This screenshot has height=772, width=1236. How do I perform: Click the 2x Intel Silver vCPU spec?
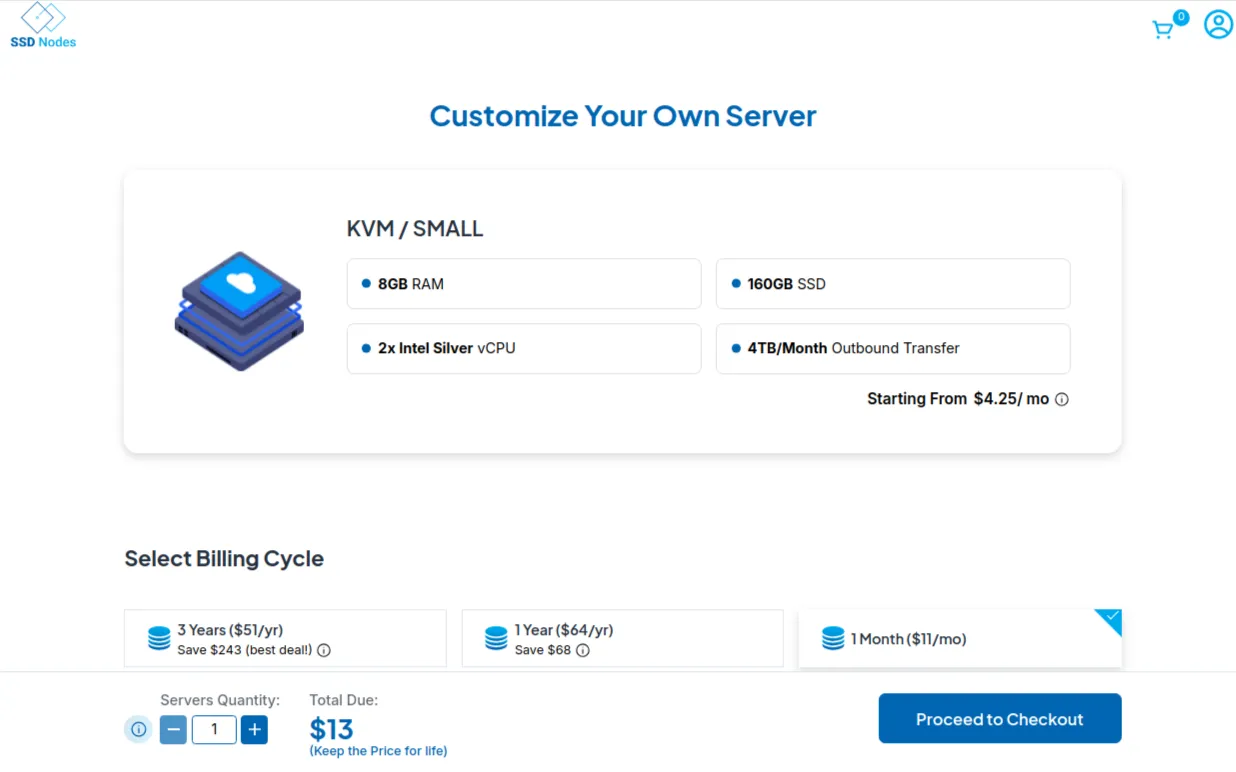coord(524,348)
